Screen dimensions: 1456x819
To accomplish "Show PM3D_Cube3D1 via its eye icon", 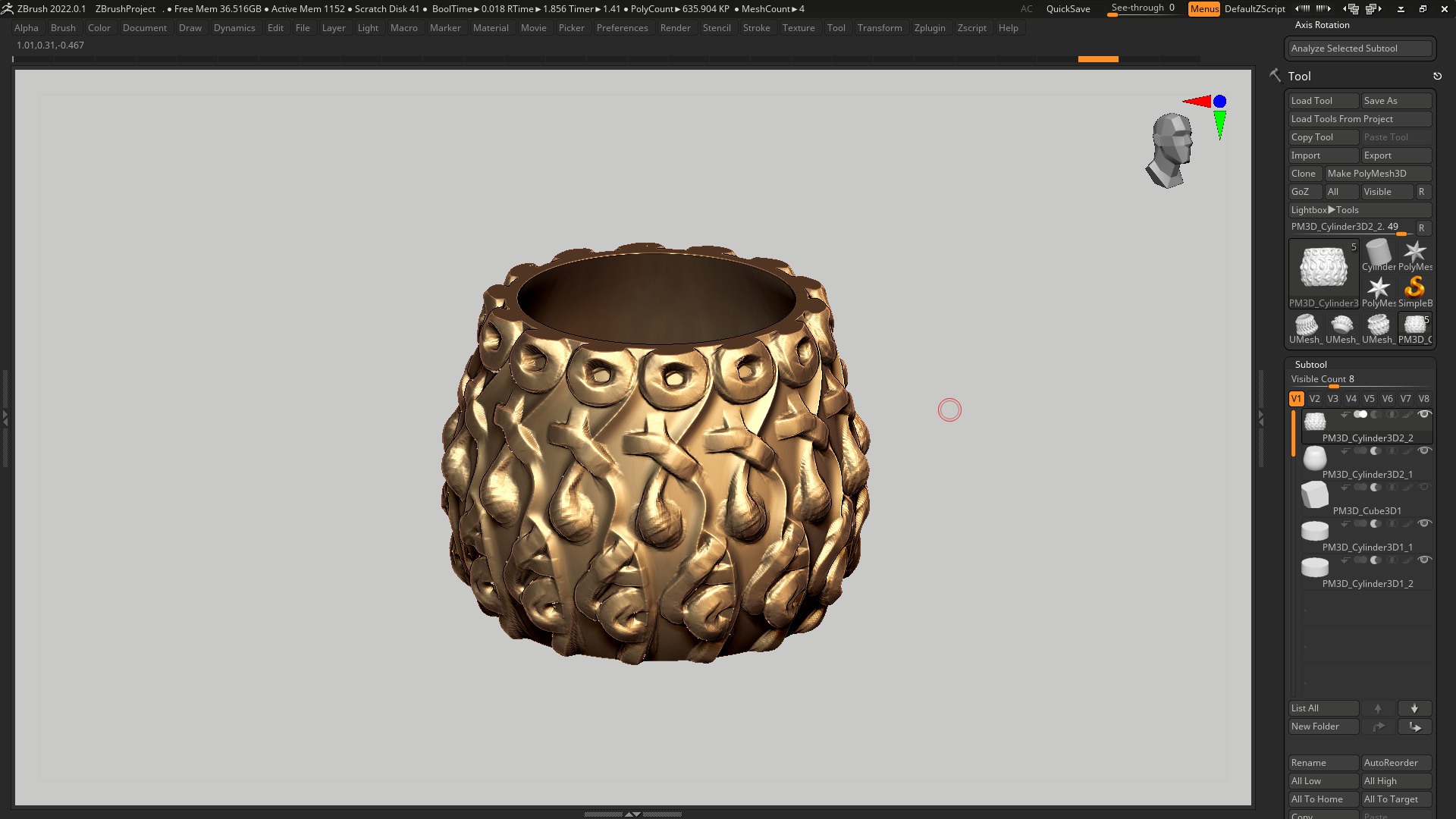I will (x=1424, y=487).
